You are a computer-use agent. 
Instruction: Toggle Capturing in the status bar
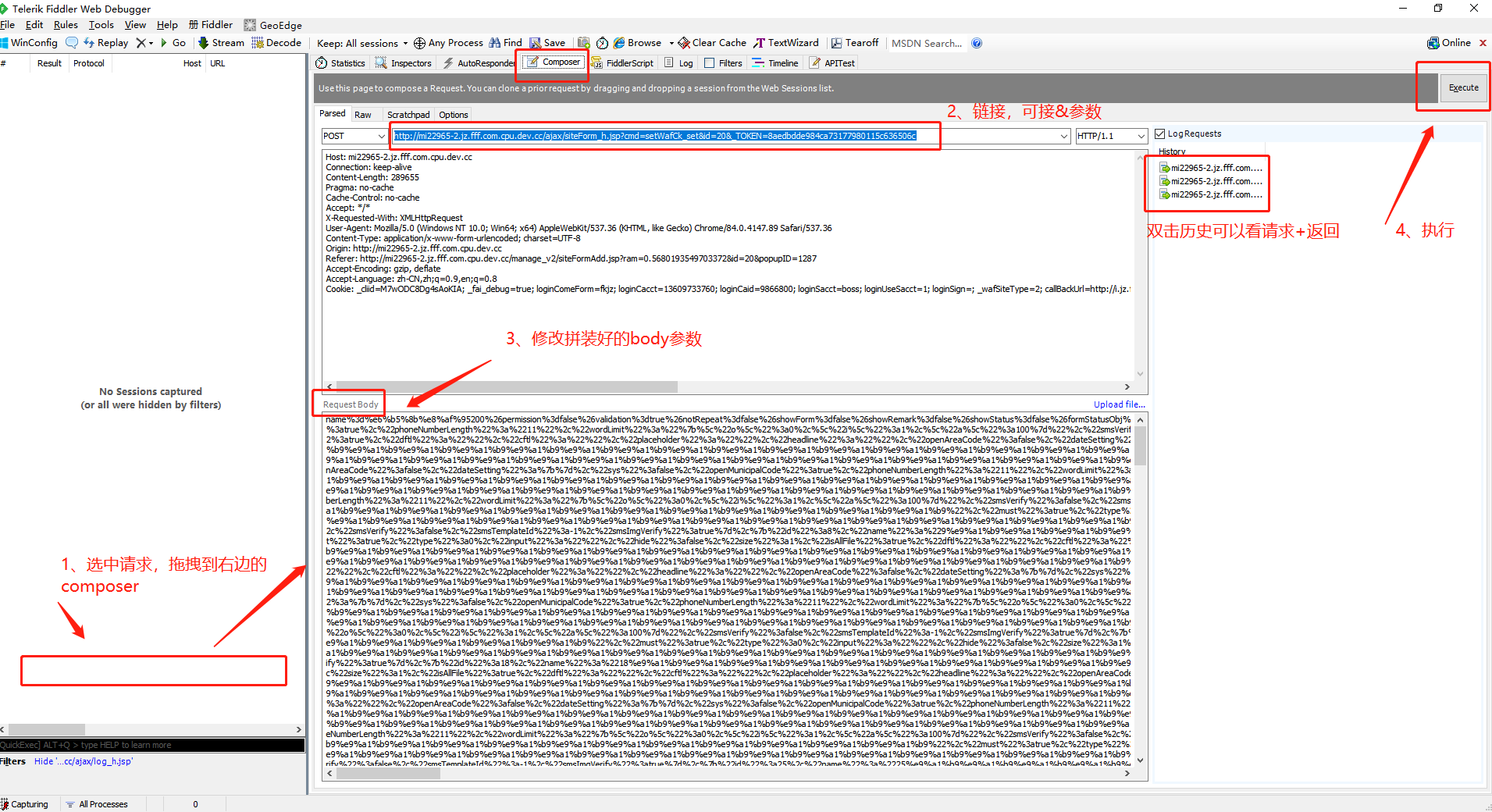[24, 804]
